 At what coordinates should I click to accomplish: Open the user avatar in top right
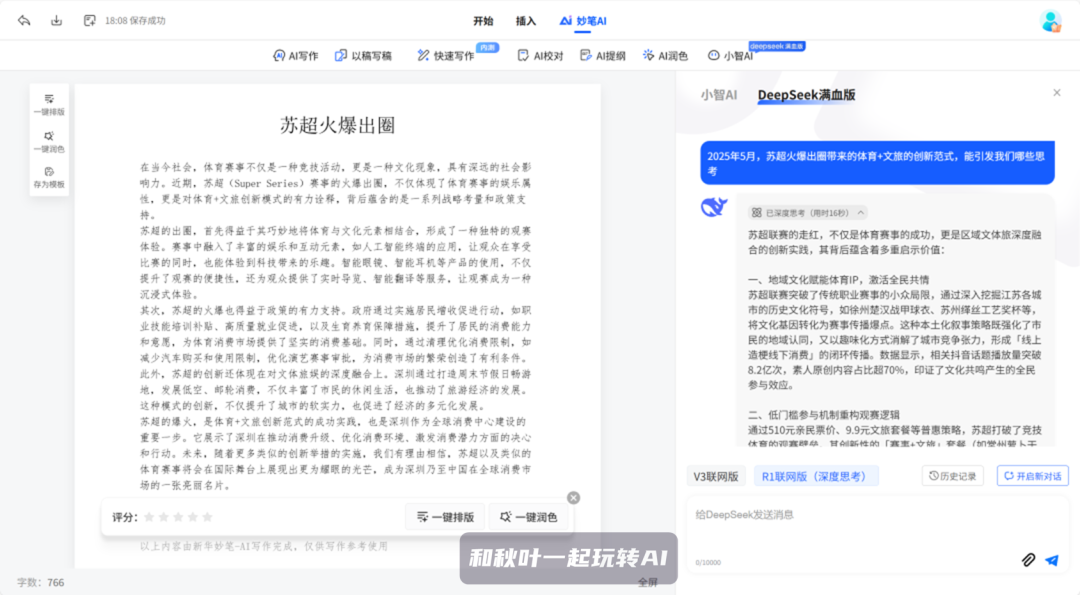click(x=1050, y=21)
